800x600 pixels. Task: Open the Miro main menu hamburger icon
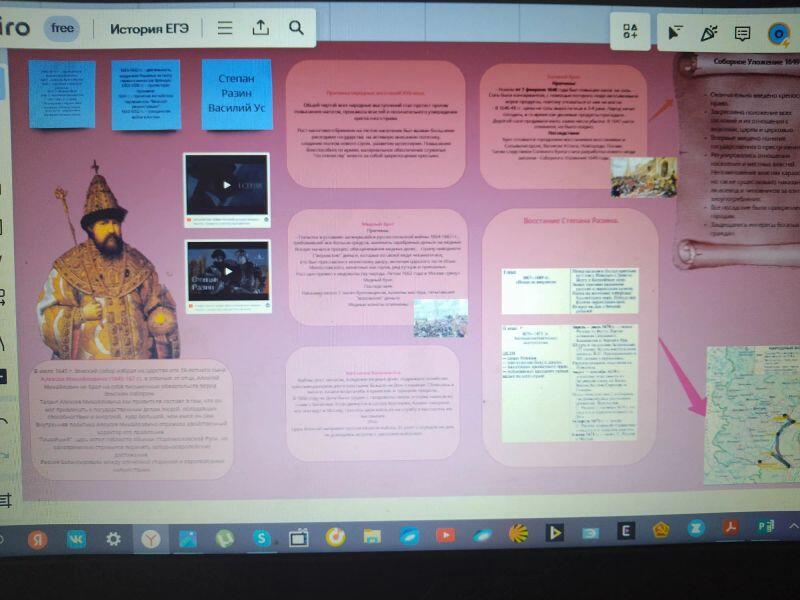pos(226,29)
